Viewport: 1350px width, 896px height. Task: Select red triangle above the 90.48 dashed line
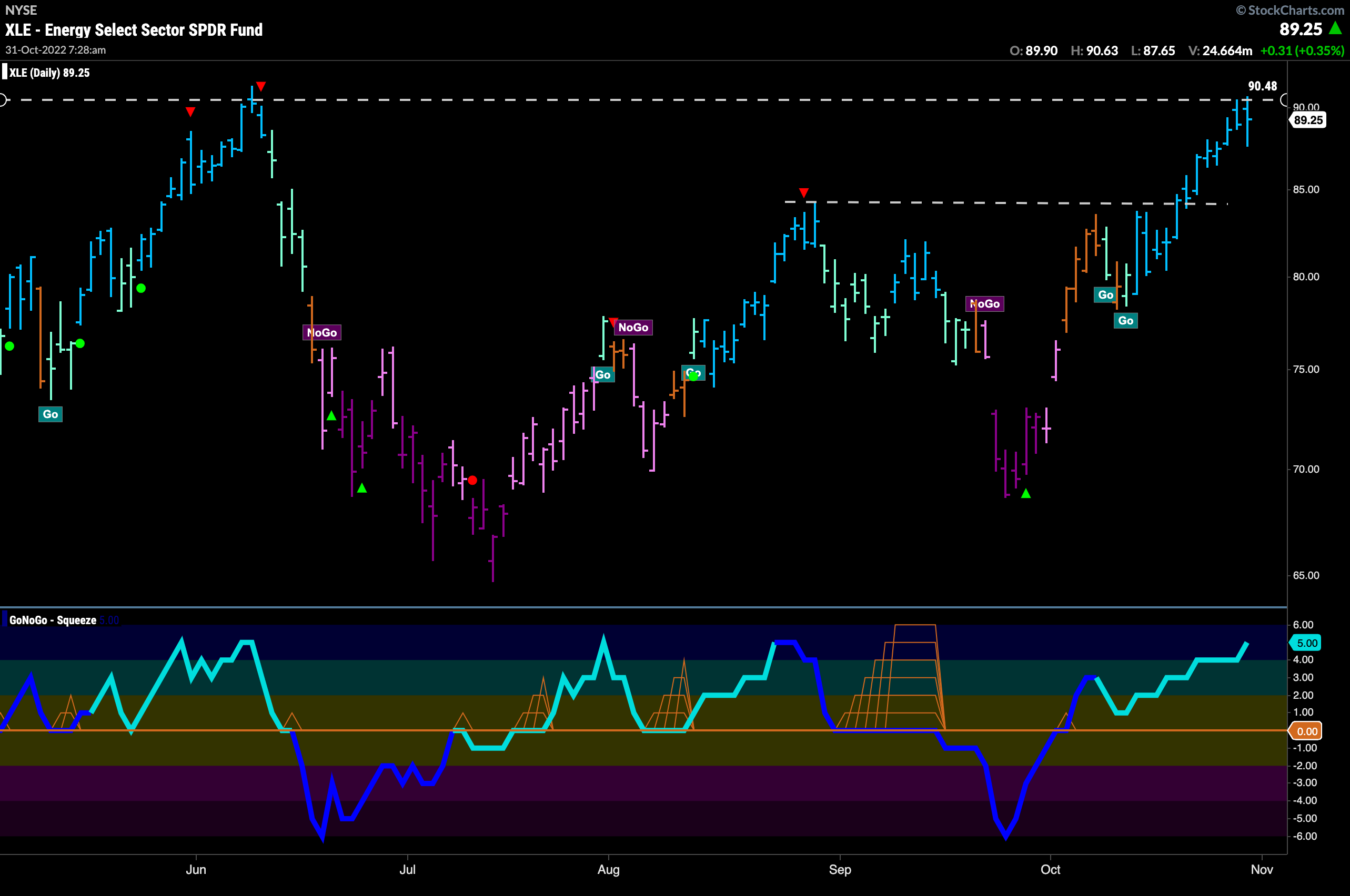[x=261, y=86]
